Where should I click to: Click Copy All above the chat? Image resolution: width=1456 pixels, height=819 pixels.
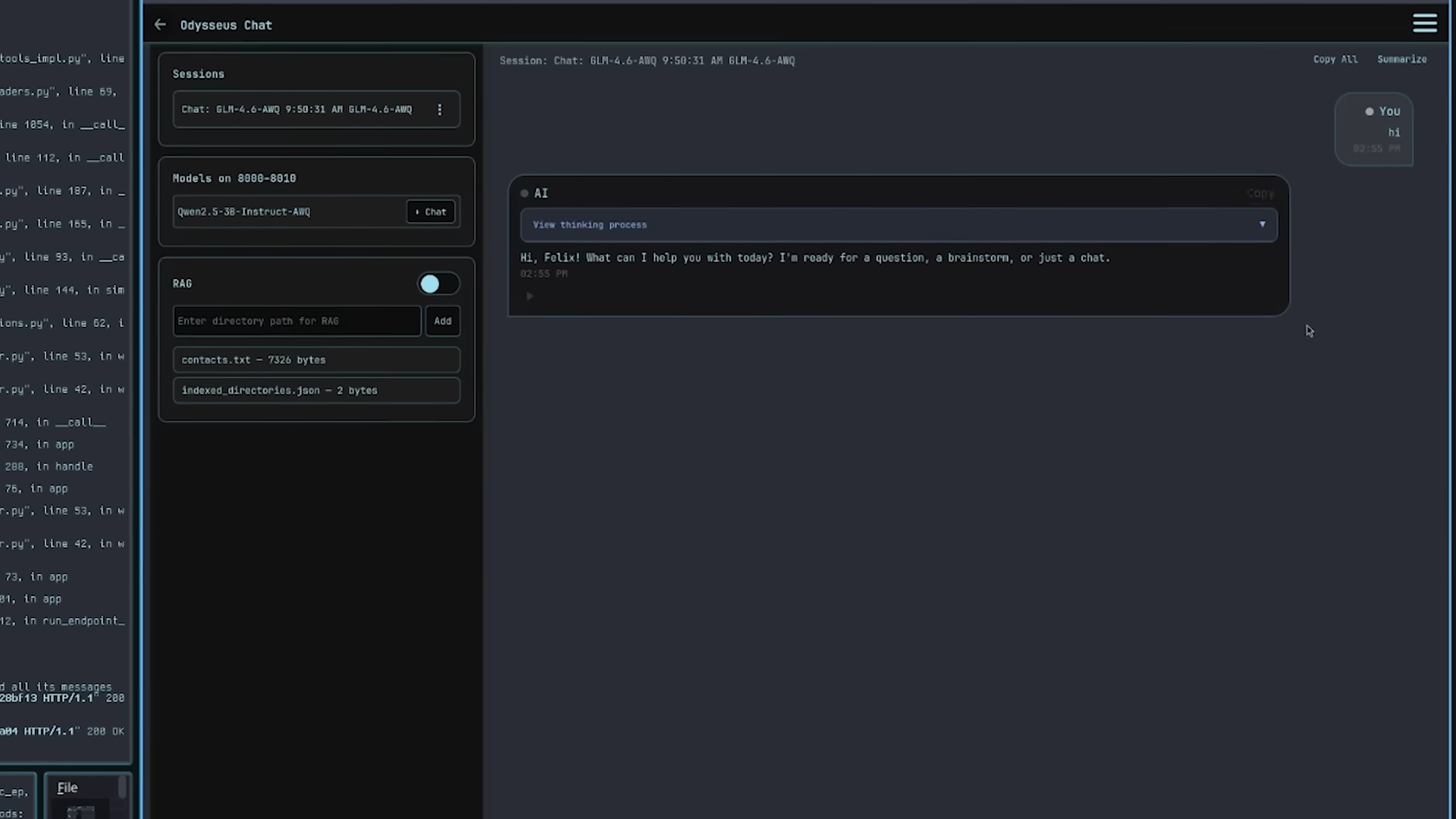point(1335,59)
